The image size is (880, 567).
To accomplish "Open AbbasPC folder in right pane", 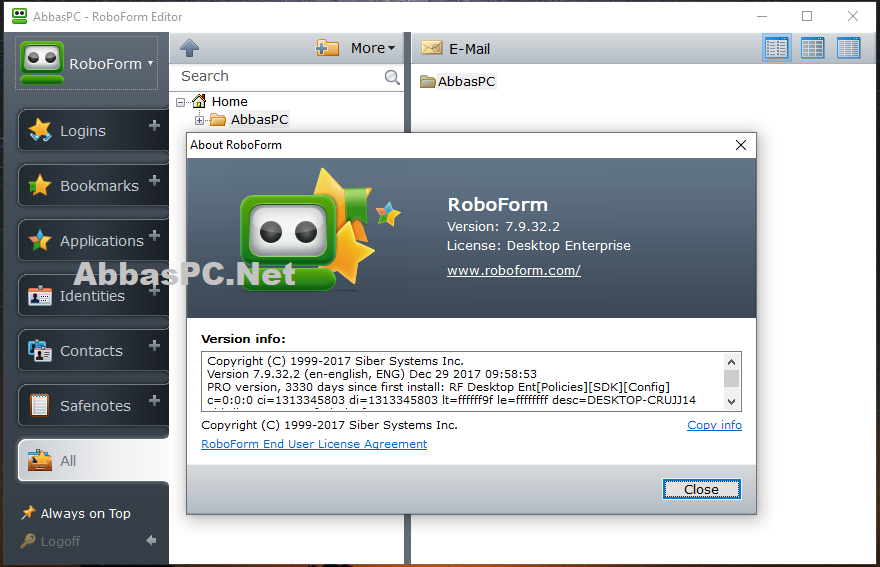I will (458, 81).
